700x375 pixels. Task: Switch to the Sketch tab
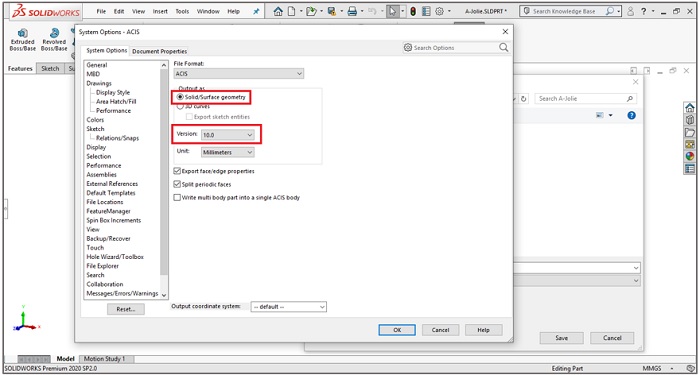point(50,69)
